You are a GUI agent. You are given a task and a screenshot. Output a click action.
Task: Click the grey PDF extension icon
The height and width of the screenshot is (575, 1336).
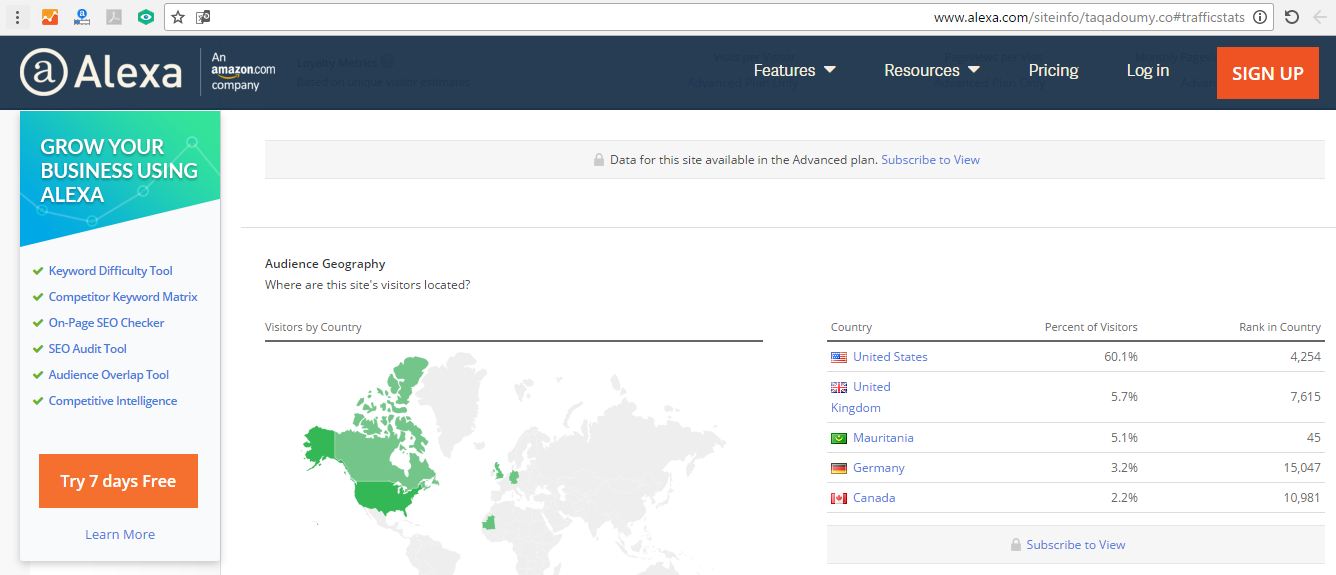pos(114,17)
